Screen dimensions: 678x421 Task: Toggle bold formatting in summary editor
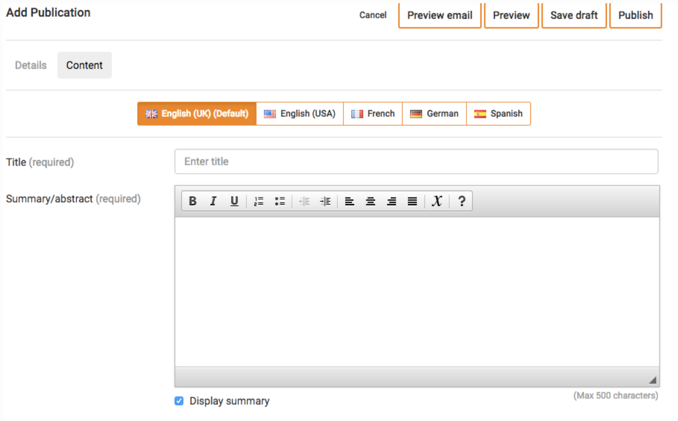click(193, 201)
